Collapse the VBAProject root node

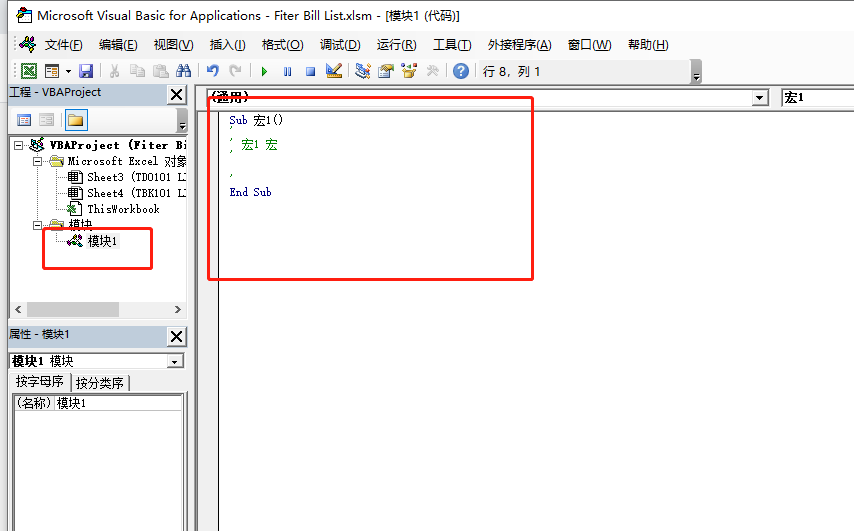point(19,145)
